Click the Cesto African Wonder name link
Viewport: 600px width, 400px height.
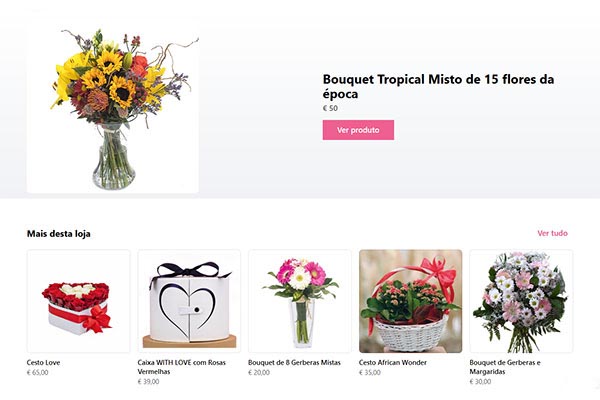(x=393, y=362)
